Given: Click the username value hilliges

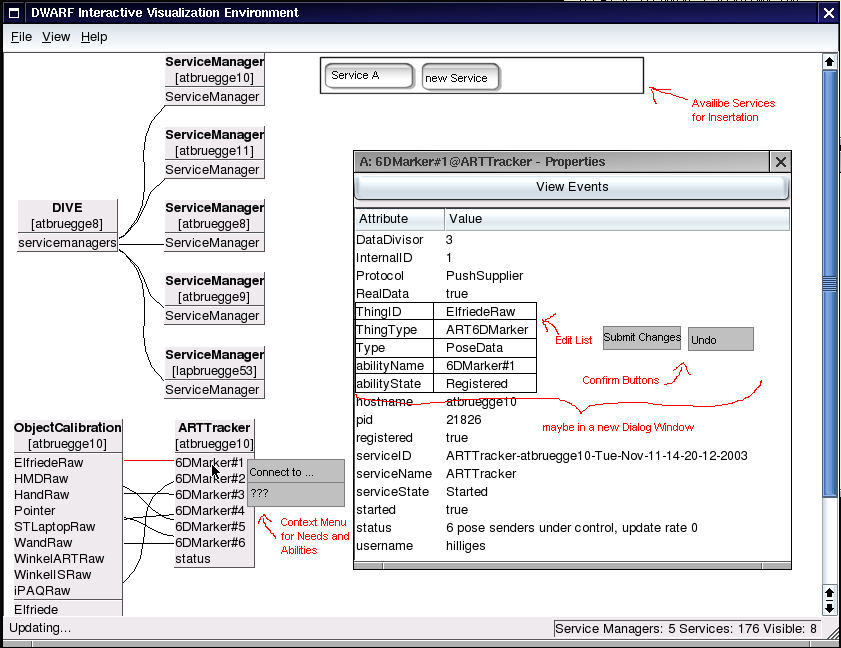Looking at the screenshot, I should pyautogui.click(x=466, y=546).
